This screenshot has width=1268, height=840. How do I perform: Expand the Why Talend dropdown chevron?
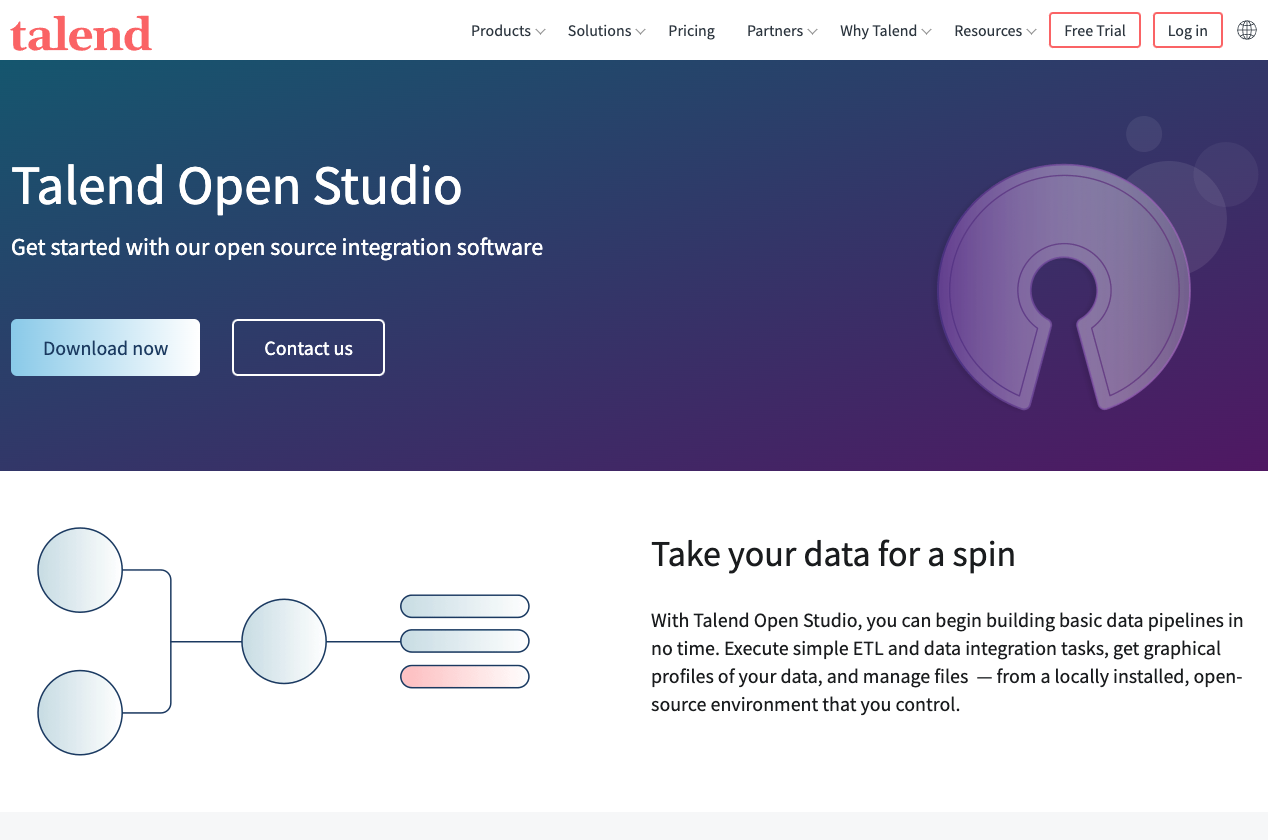click(x=927, y=32)
